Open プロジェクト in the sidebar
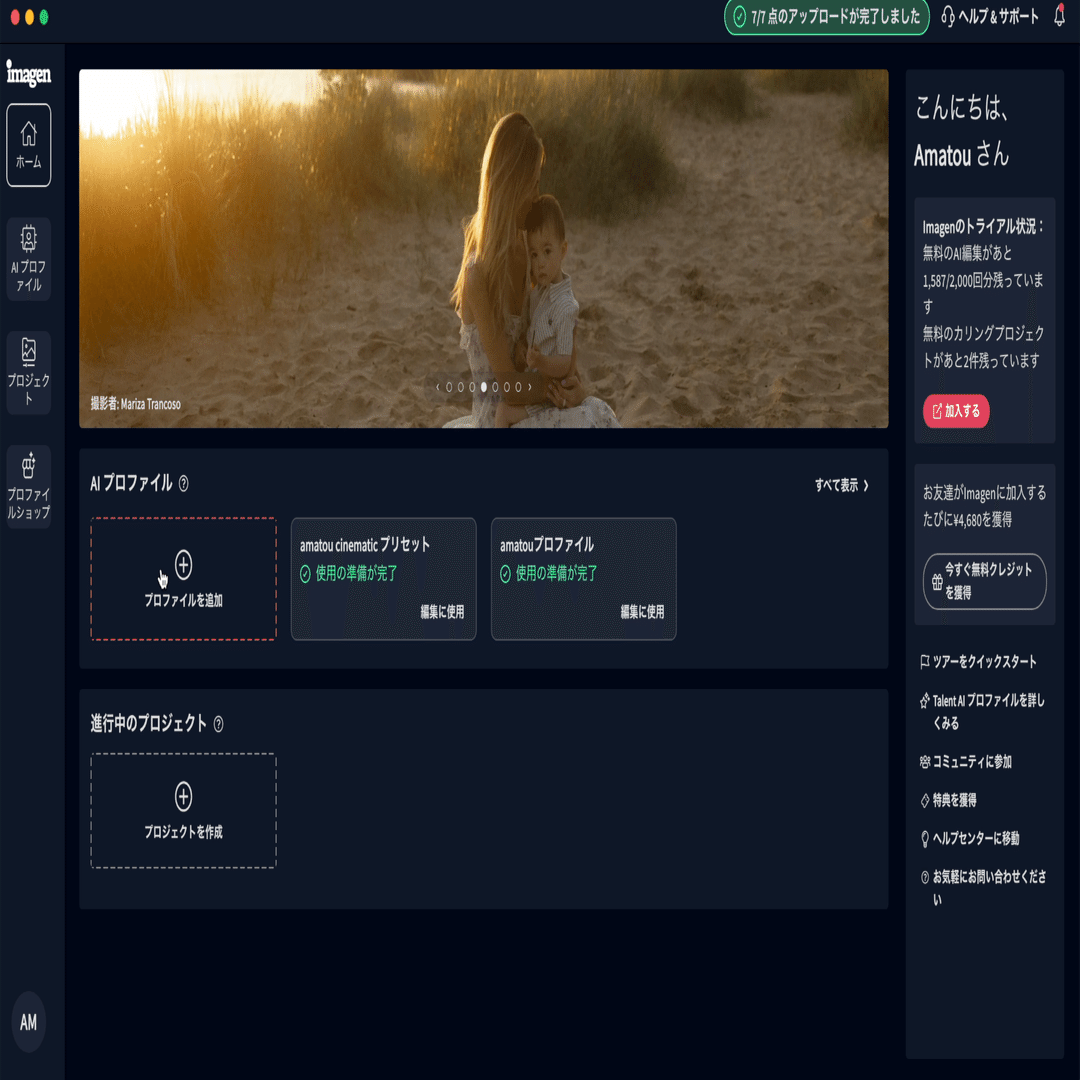The width and height of the screenshot is (1080, 1080). [28, 373]
